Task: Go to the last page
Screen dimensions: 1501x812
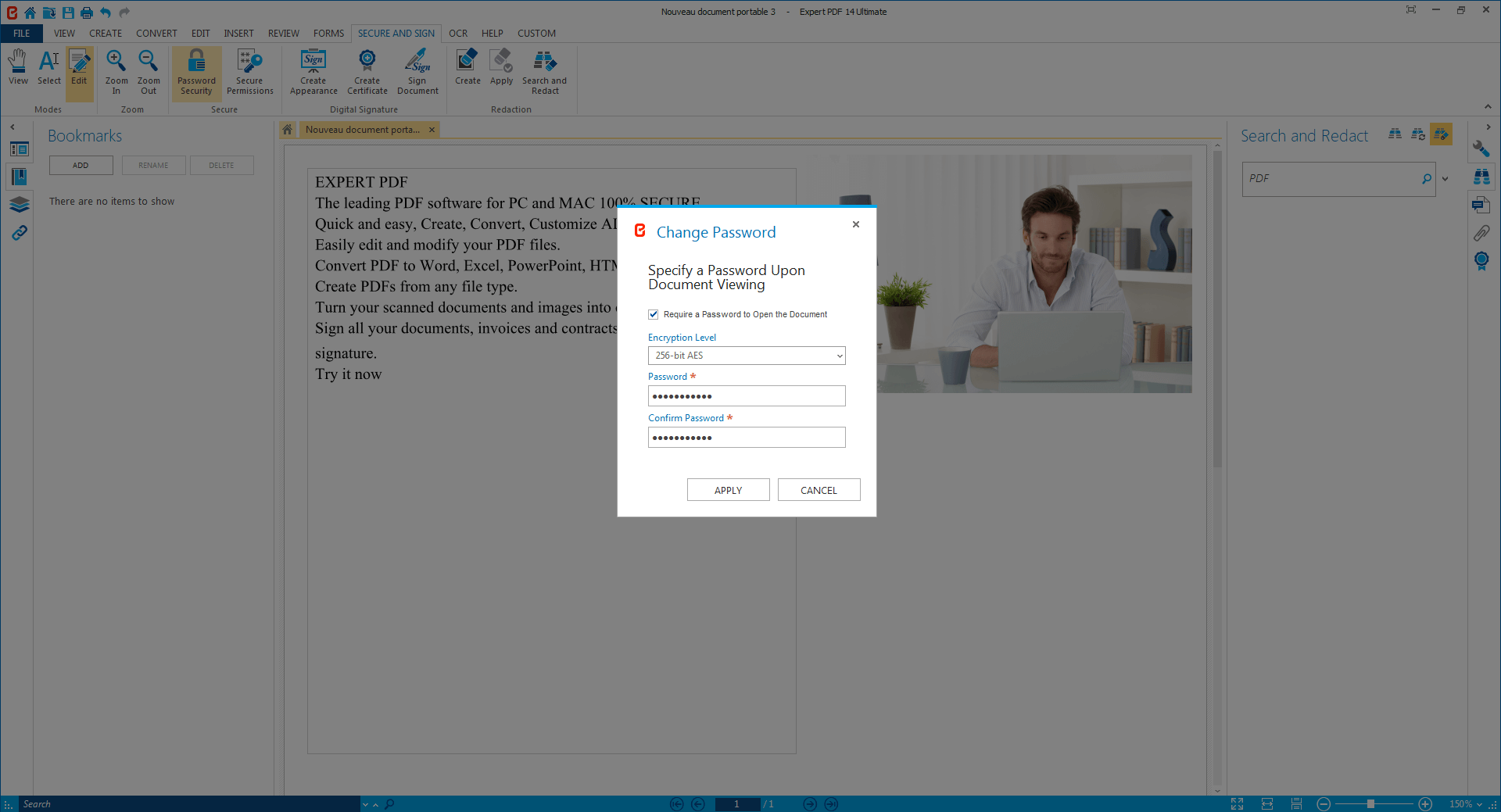Action: [x=831, y=804]
